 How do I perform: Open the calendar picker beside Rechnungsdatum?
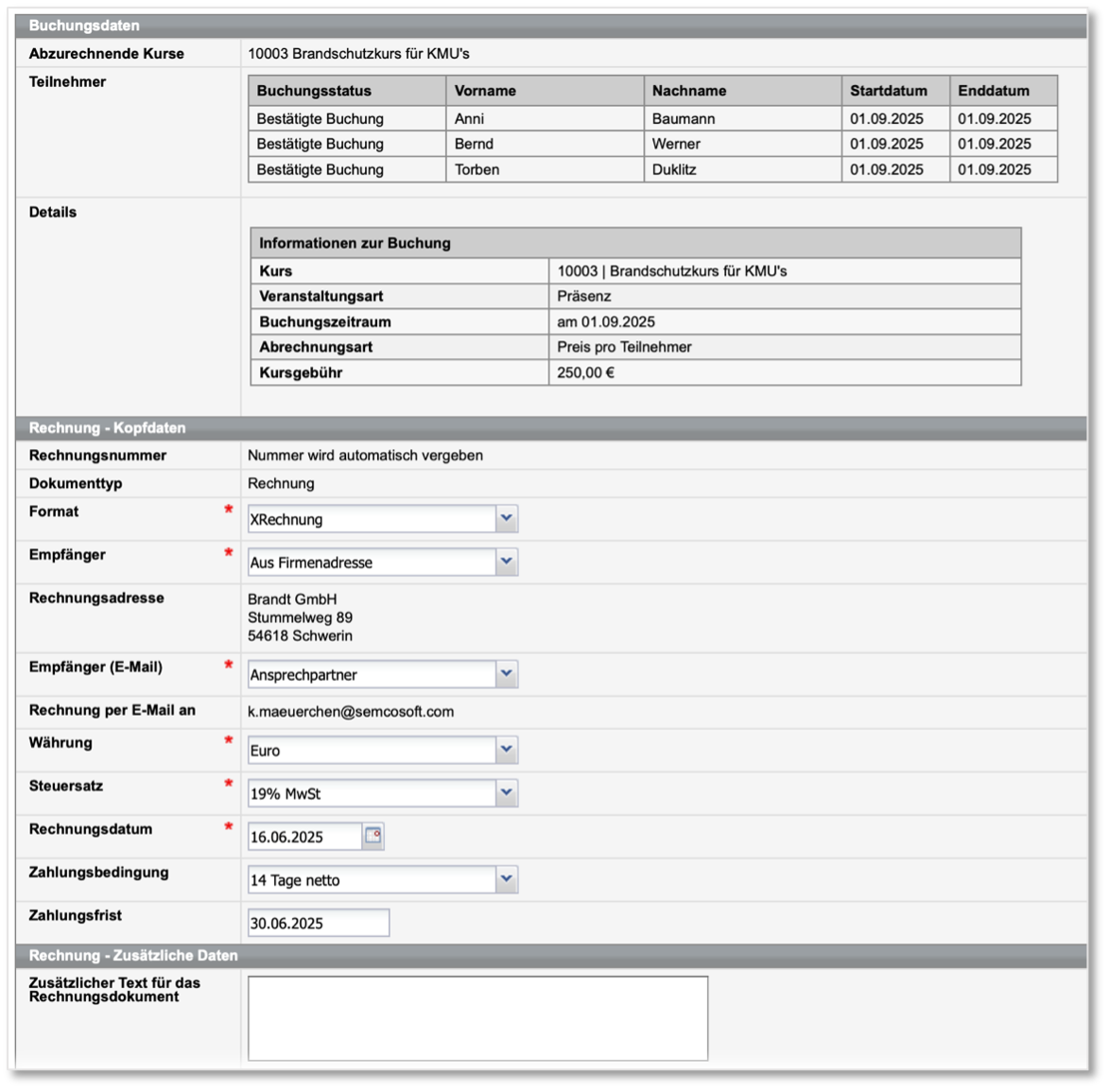374,836
